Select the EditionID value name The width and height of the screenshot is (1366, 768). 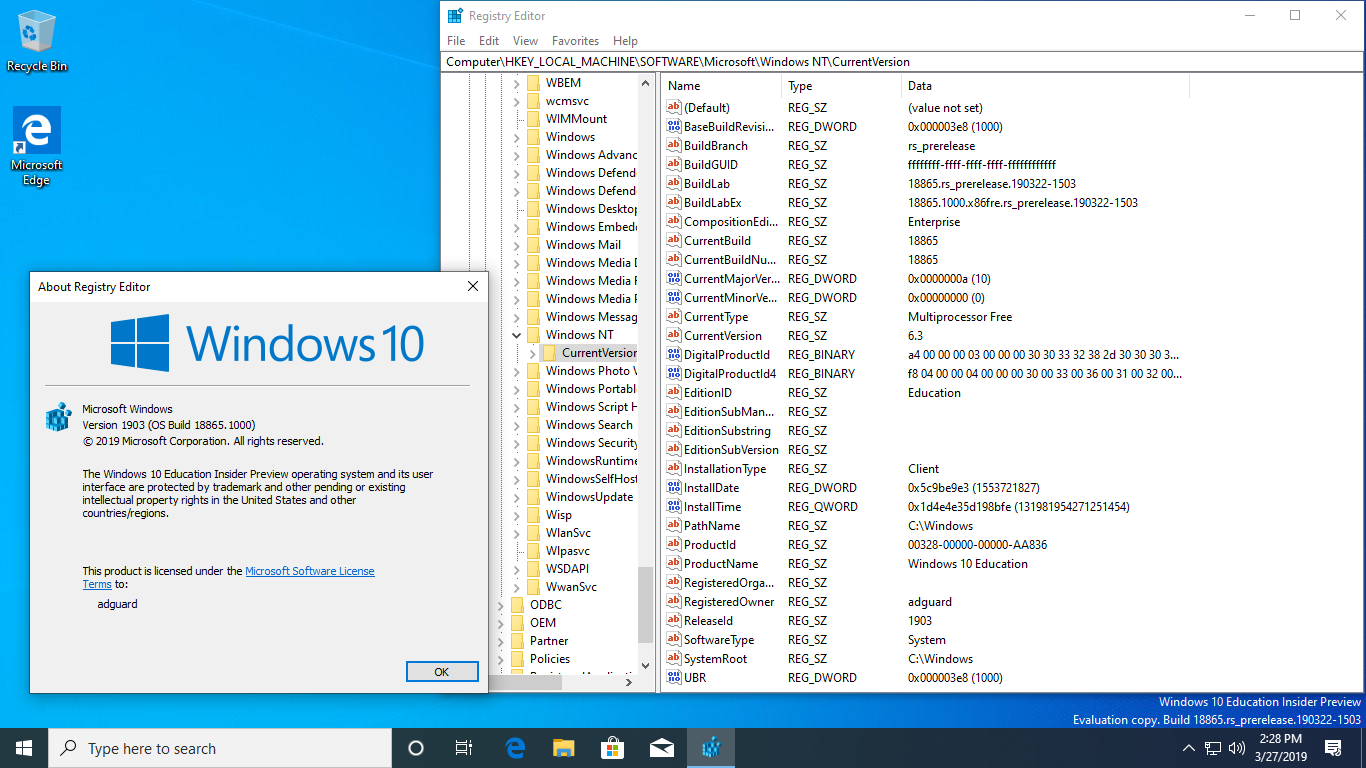(x=708, y=393)
